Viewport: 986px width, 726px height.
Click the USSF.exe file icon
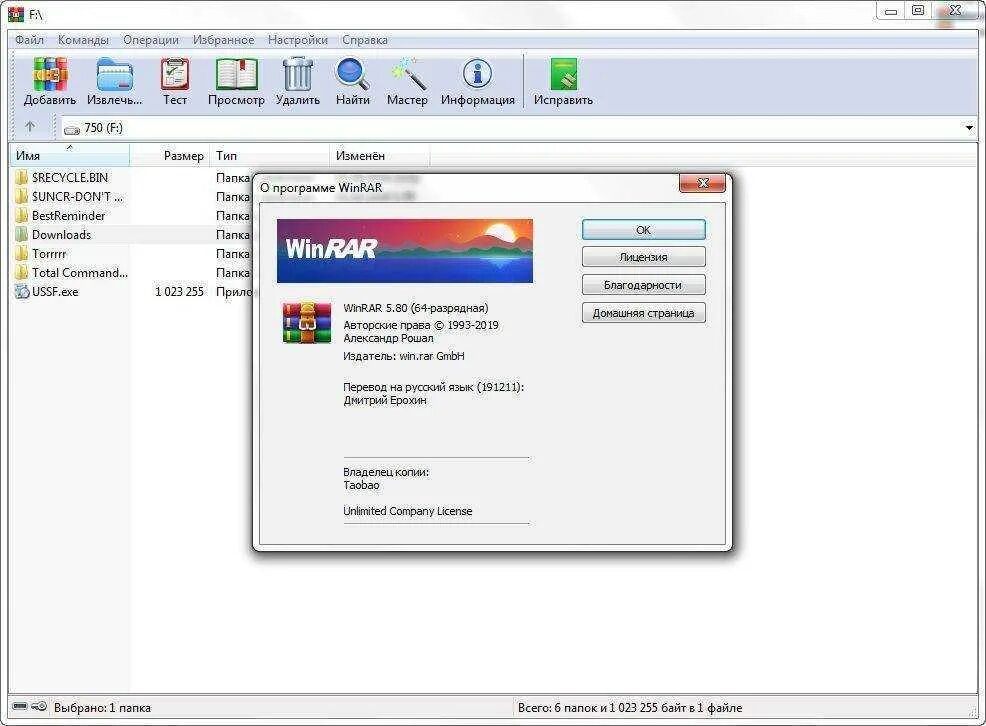(22, 292)
